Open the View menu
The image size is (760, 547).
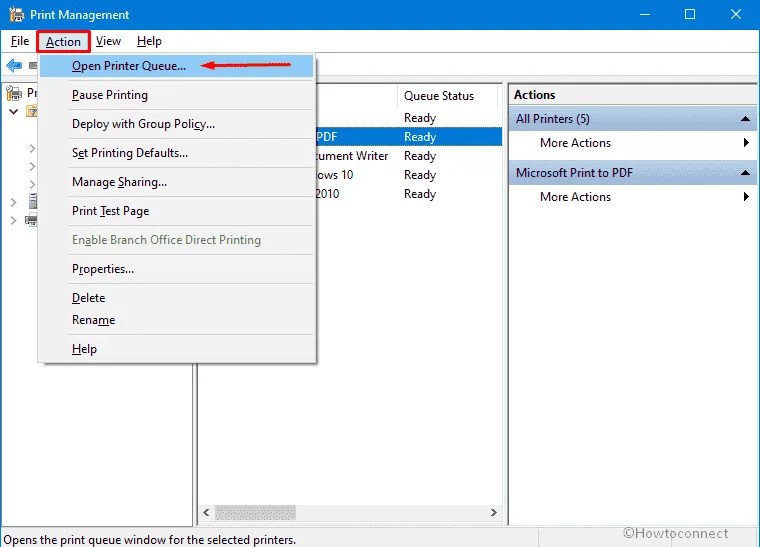point(108,41)
